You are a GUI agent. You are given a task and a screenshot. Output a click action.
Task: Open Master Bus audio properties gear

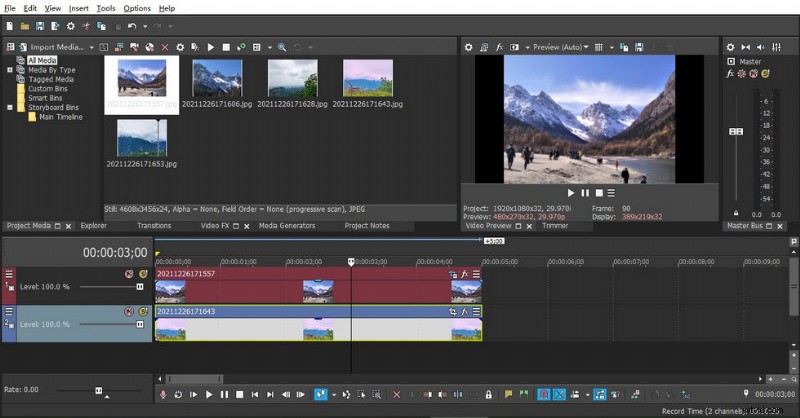coord(730,47)
